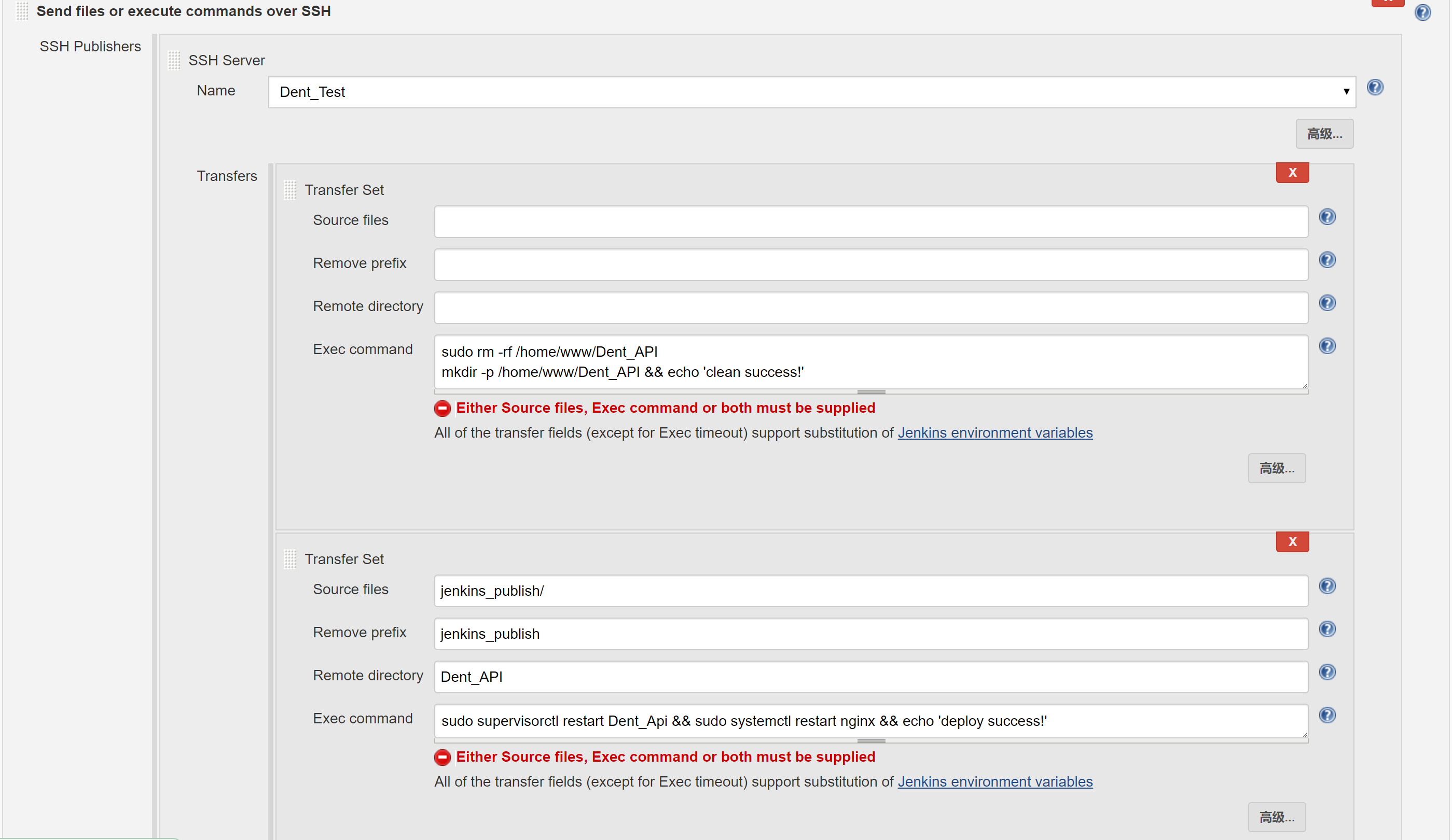This screenshot has height=840, width=1452.
Task: Open help for the SSH publish section
Action: tap(1422, 12)
